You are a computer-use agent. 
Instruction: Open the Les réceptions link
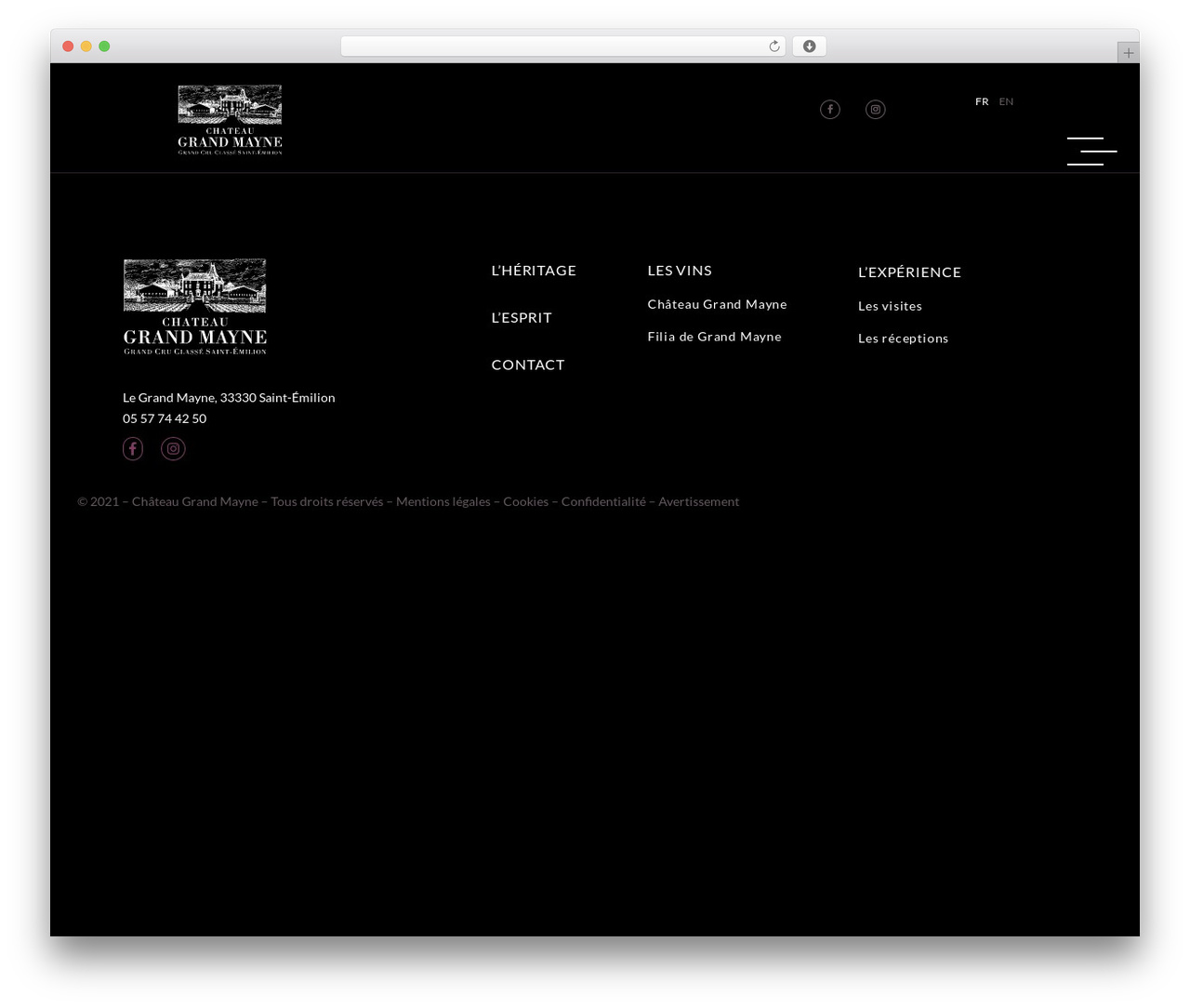tap(903, 338)
